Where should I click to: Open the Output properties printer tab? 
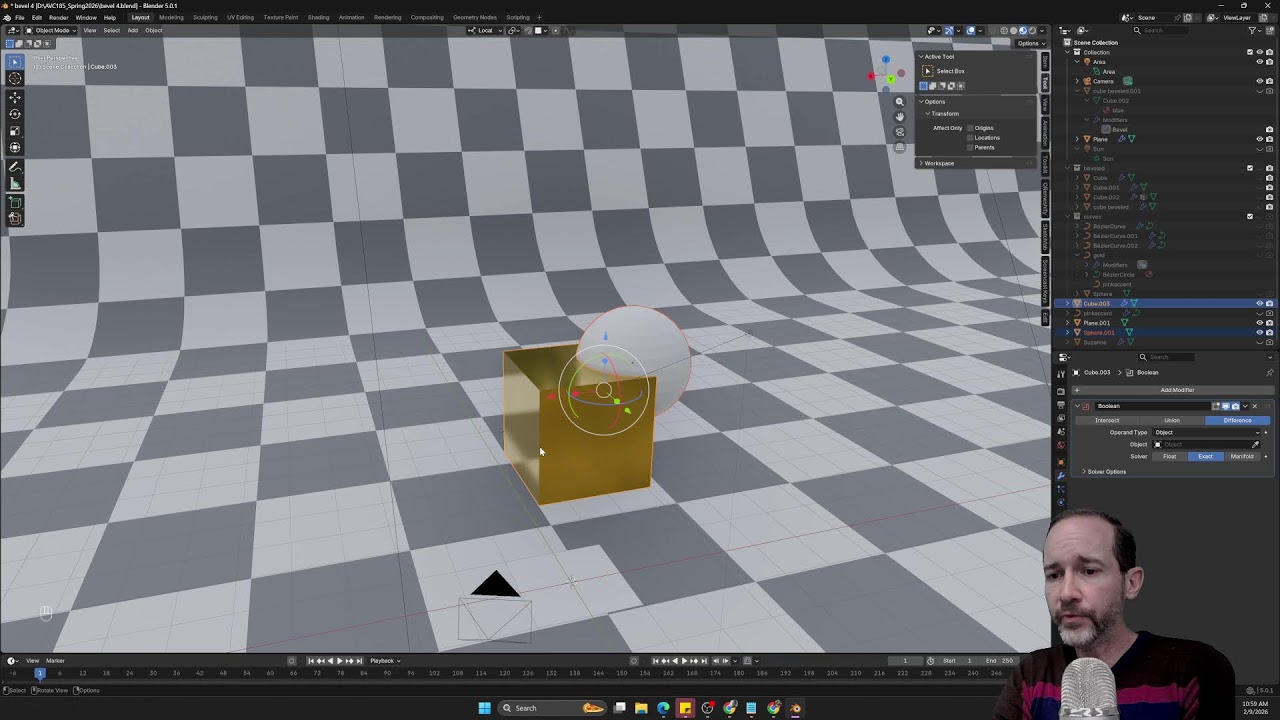(1061, 405)
